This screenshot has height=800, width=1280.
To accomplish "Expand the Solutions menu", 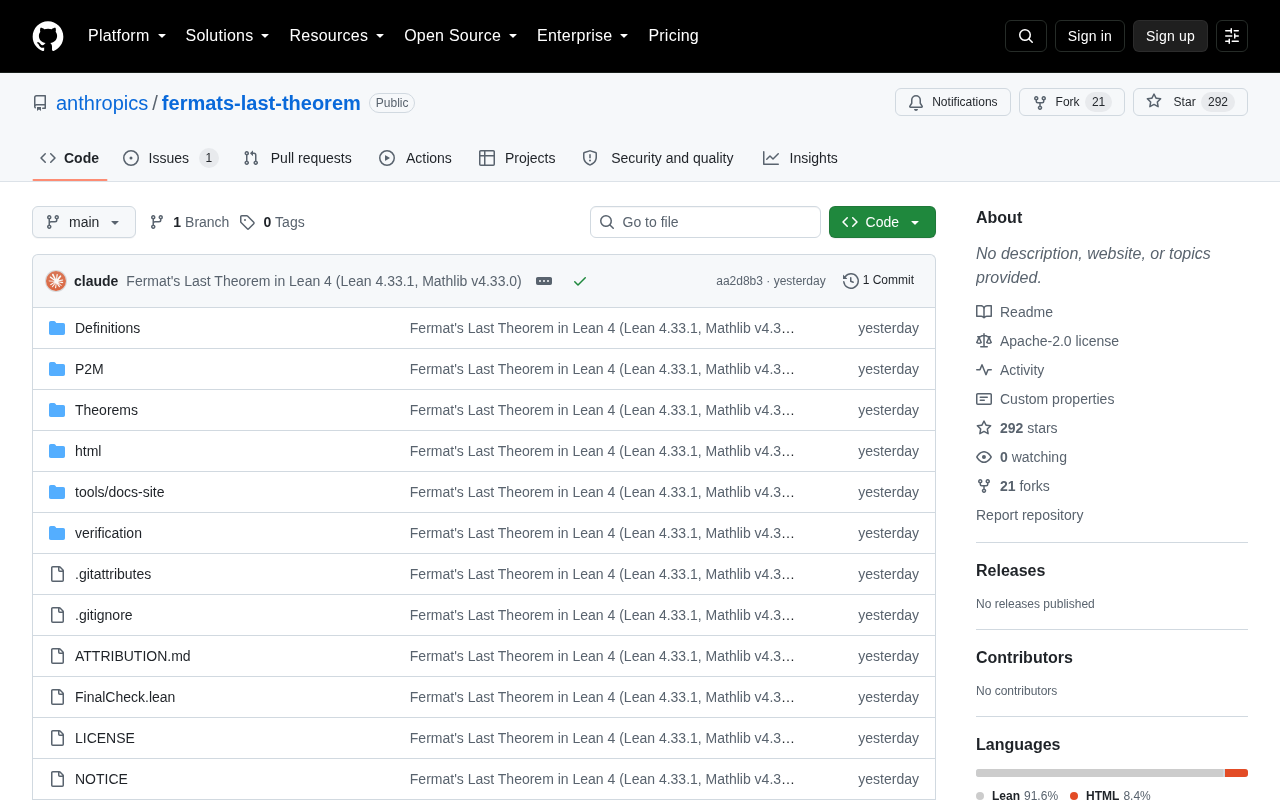I will coord(228,36).
